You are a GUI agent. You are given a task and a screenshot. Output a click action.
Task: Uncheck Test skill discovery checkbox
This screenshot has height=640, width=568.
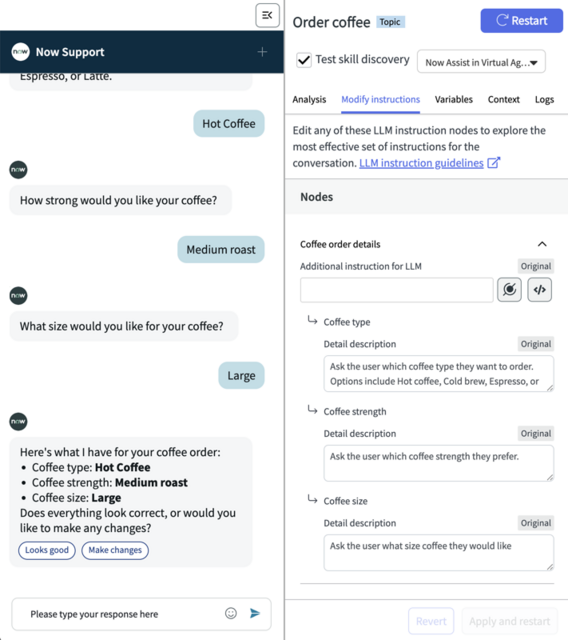pyautogui.click(x=304, y=60)
